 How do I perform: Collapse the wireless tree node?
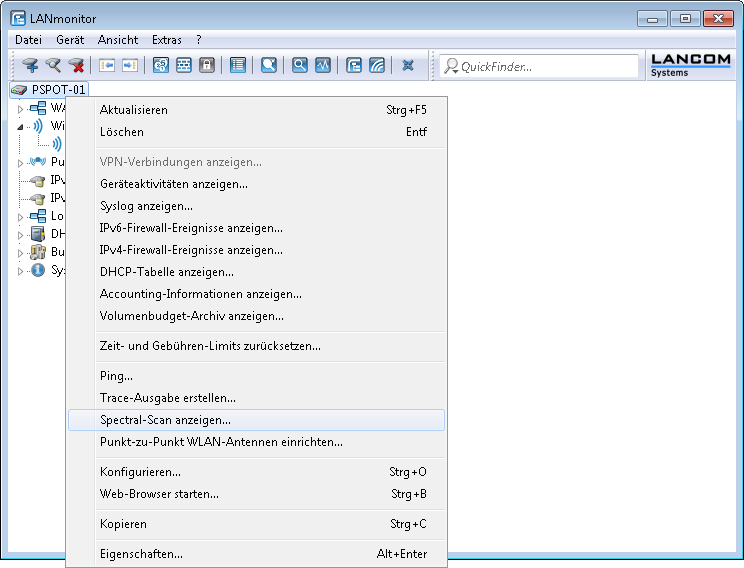click(20, 127)
